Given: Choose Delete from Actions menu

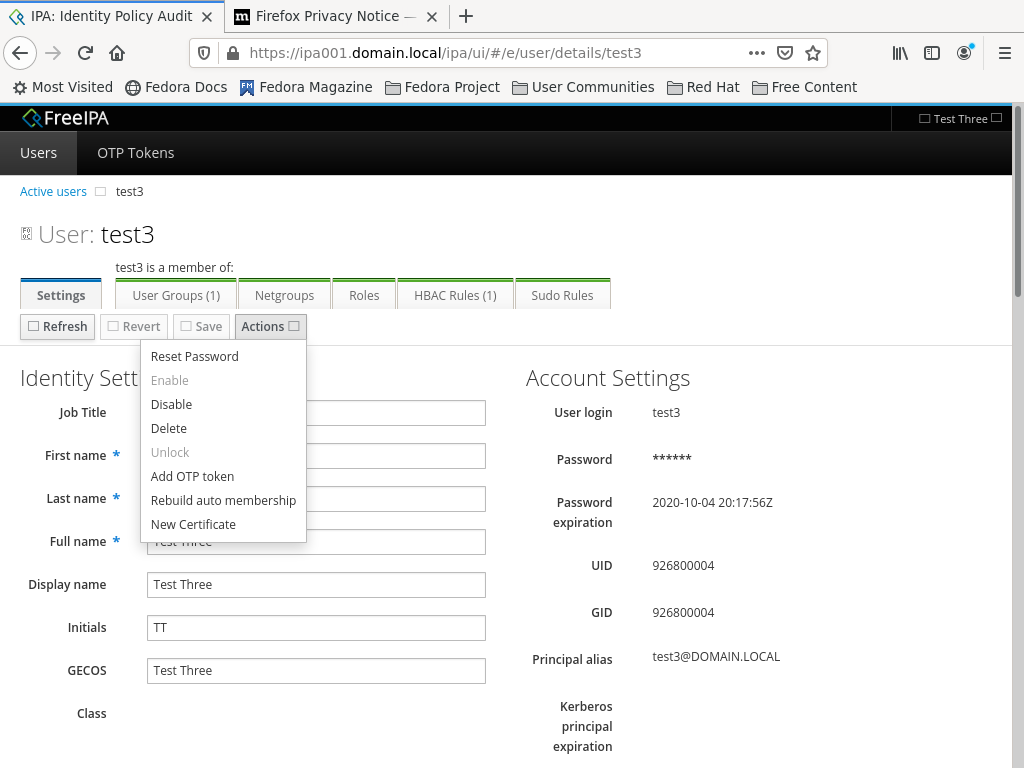Looking at the screenshot, I should (x=223, y=428).
